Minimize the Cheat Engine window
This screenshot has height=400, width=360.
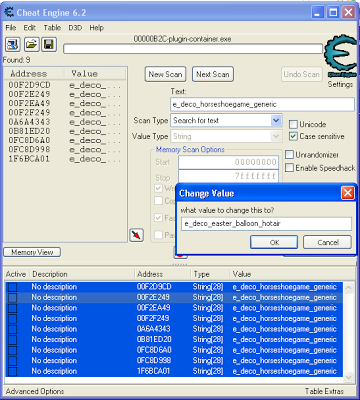pos(317,13)
